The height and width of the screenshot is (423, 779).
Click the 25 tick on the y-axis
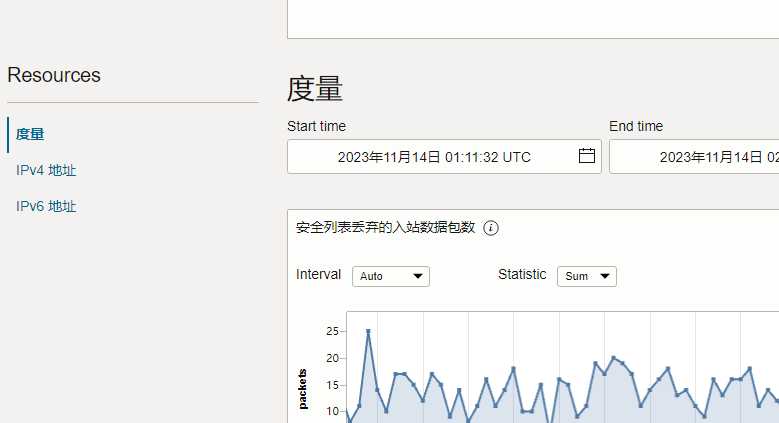tap(332, 331)
